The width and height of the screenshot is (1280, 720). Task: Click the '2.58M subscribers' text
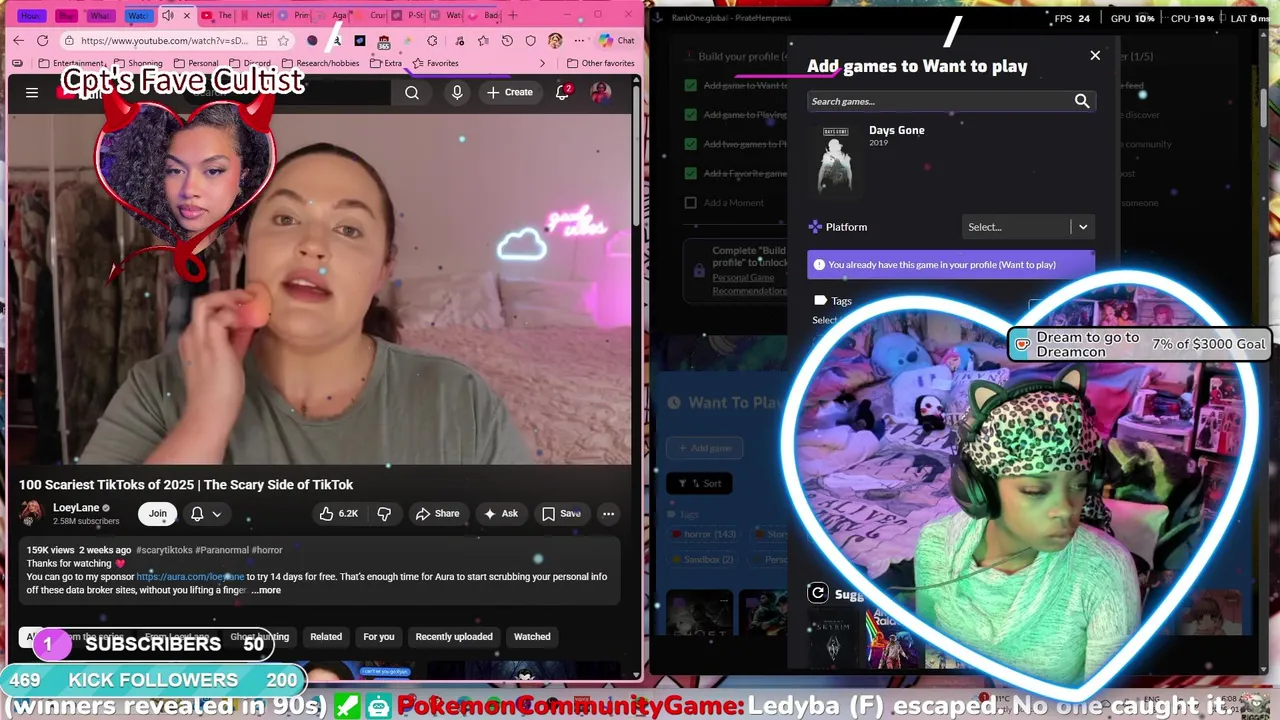tap(86, 522)
